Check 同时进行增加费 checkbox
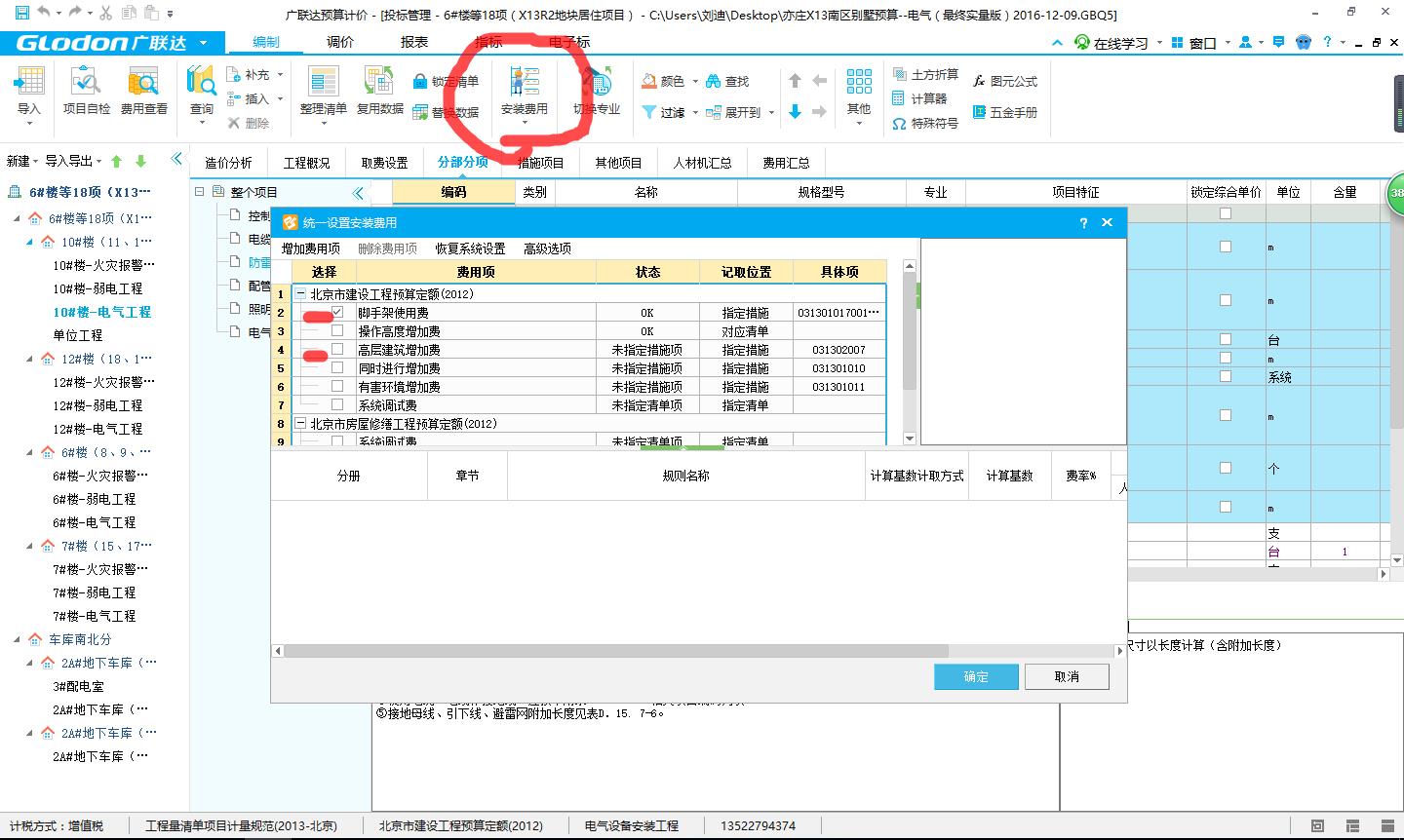The image size is (1404, 840). coord(337,368)
